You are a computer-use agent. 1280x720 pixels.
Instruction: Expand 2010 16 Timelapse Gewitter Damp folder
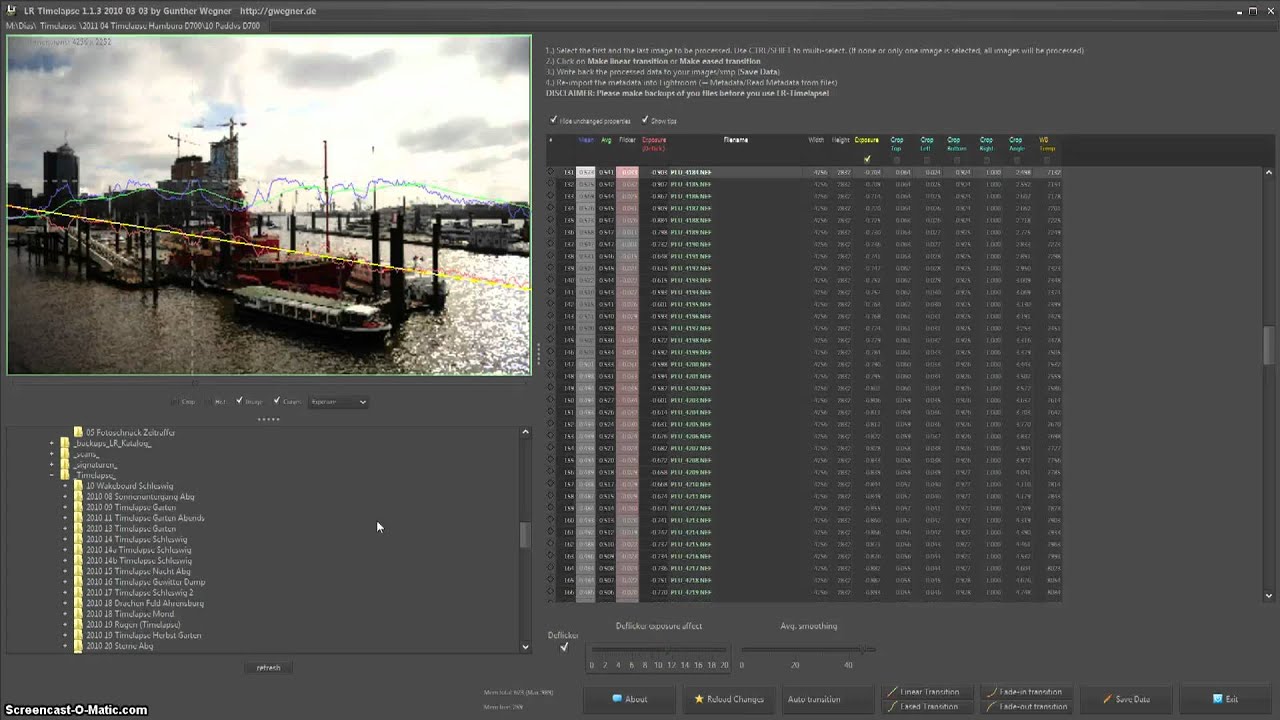click(65, 582)
